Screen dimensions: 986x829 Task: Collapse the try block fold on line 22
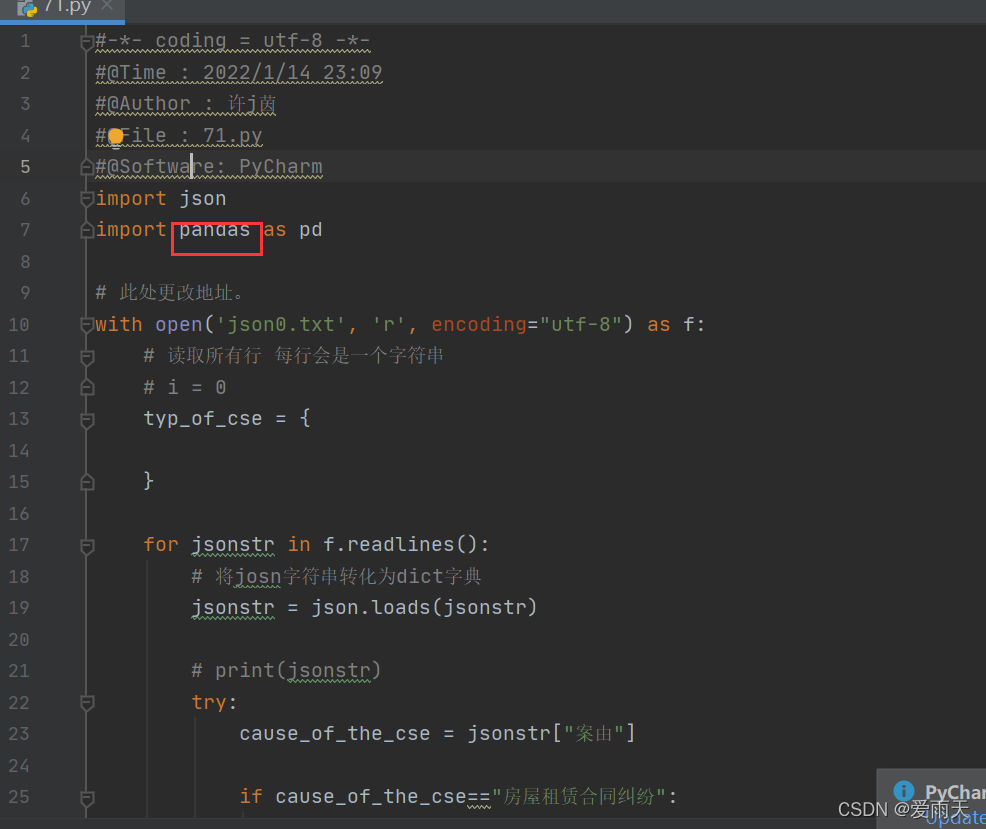tap(86, 702)
